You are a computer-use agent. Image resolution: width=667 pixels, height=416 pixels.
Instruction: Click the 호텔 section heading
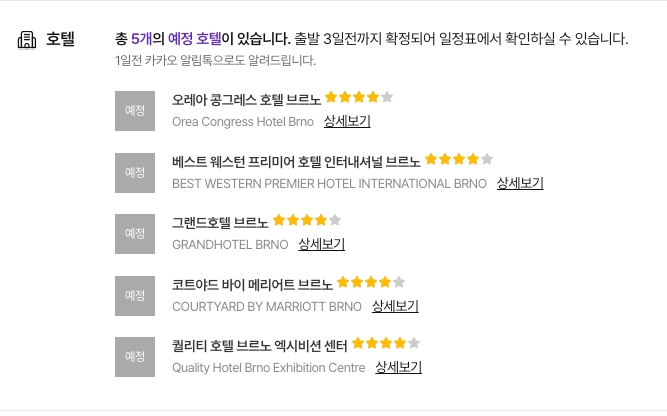60,40
